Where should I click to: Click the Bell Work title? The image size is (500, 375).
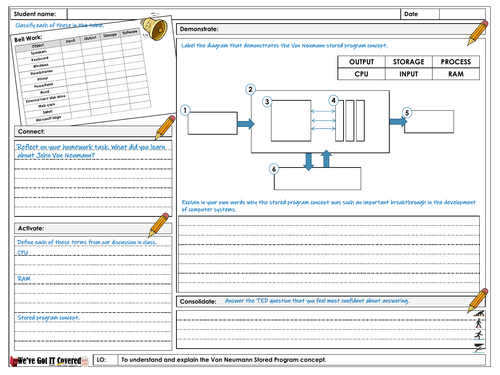[x=28, y=38]
